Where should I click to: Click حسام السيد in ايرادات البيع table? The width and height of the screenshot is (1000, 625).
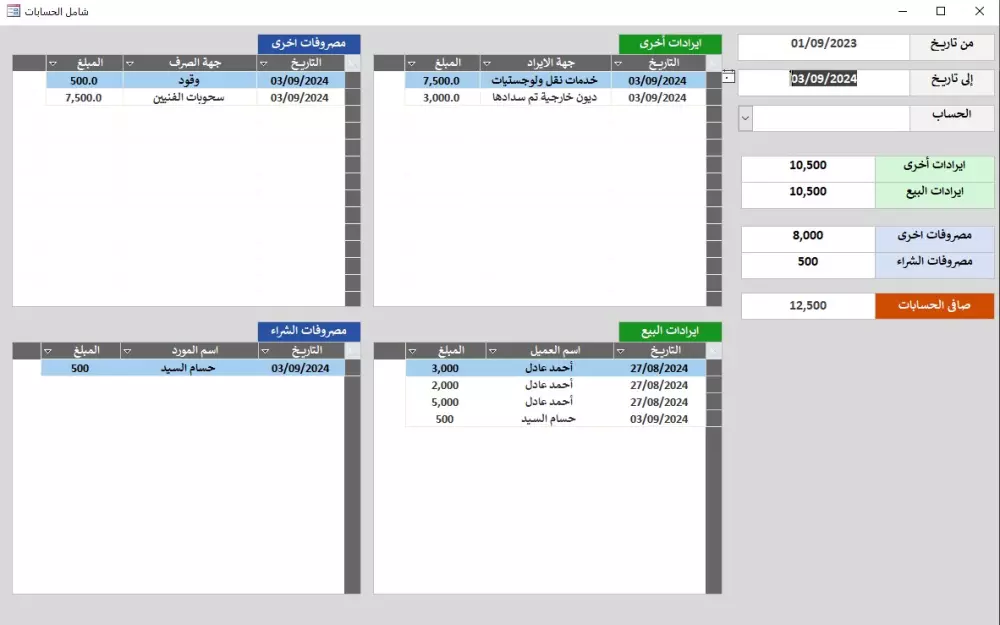click(548, 419)
